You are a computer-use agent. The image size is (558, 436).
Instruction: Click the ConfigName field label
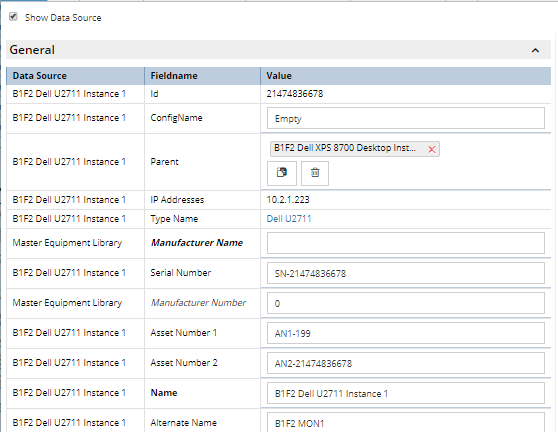tap(177, 118)
